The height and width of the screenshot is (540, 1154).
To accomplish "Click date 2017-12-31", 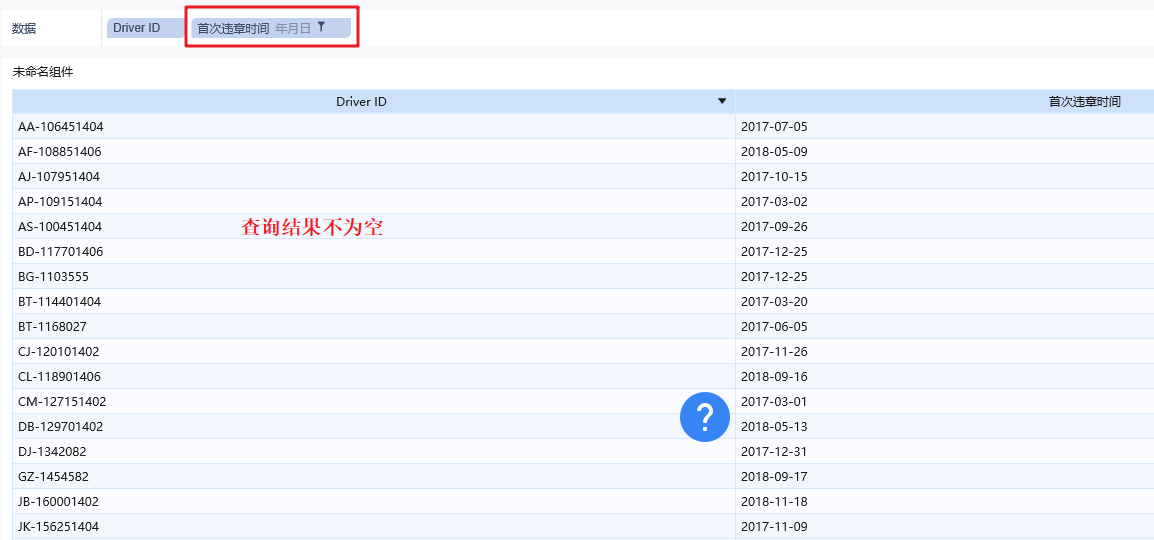I will tap(774, 452).
